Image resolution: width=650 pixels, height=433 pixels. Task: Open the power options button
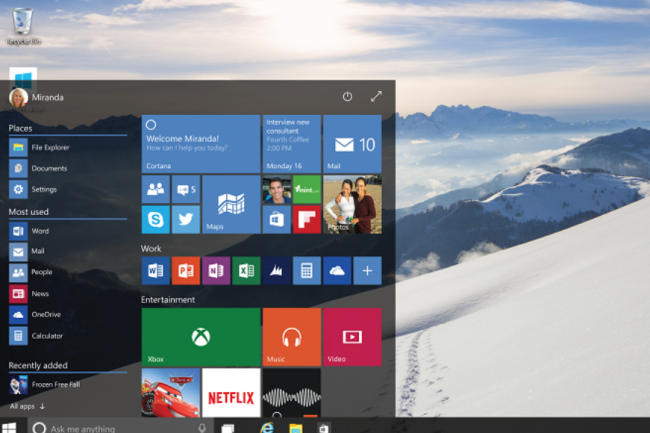pos(347,97)
